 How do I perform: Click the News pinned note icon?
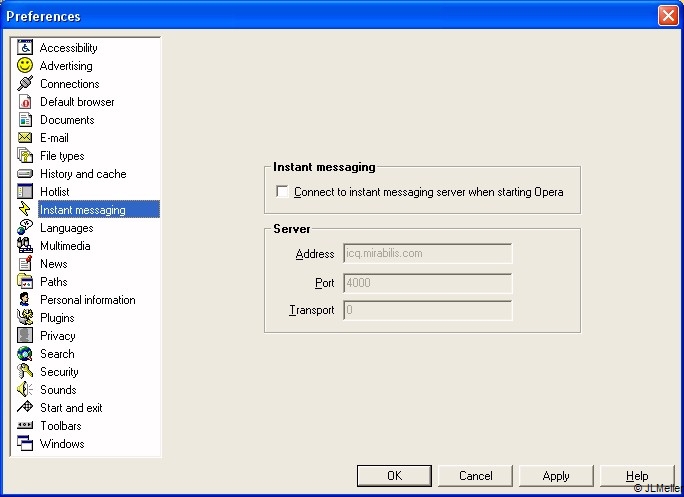[25, 264]
